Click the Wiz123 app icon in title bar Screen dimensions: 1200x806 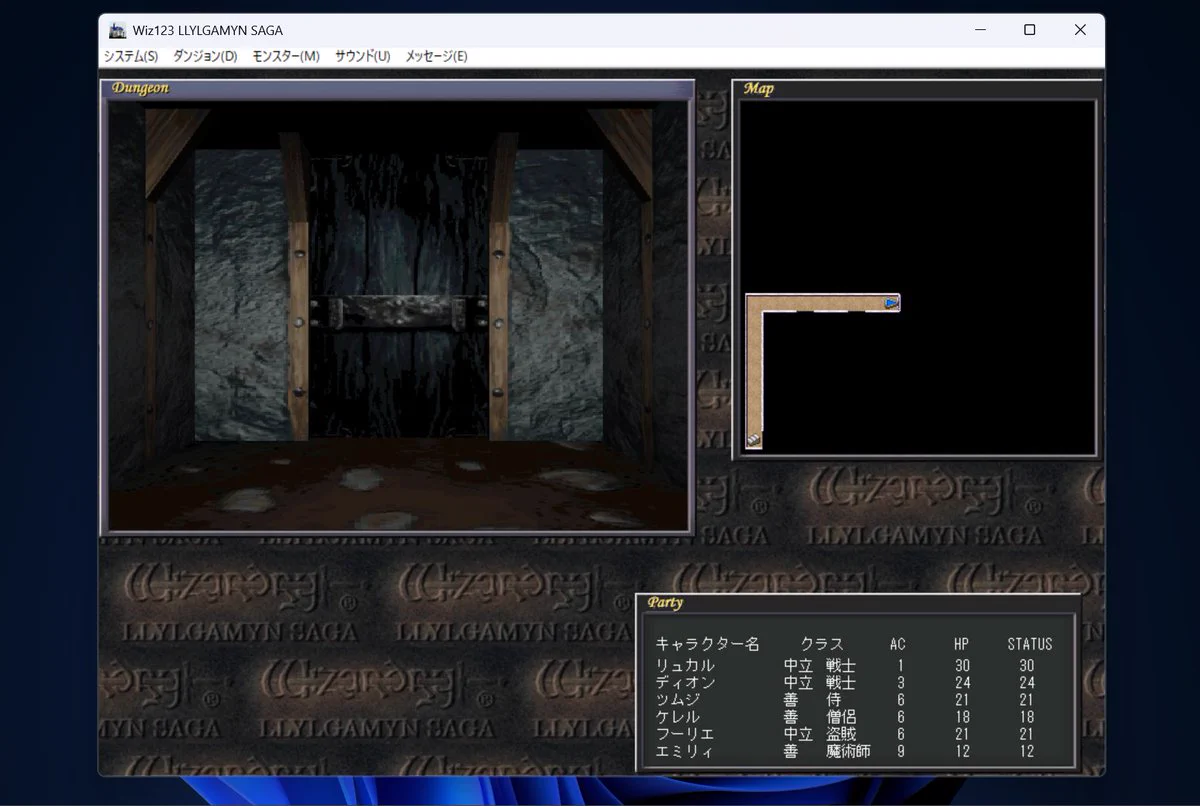(x=118, y=30)
